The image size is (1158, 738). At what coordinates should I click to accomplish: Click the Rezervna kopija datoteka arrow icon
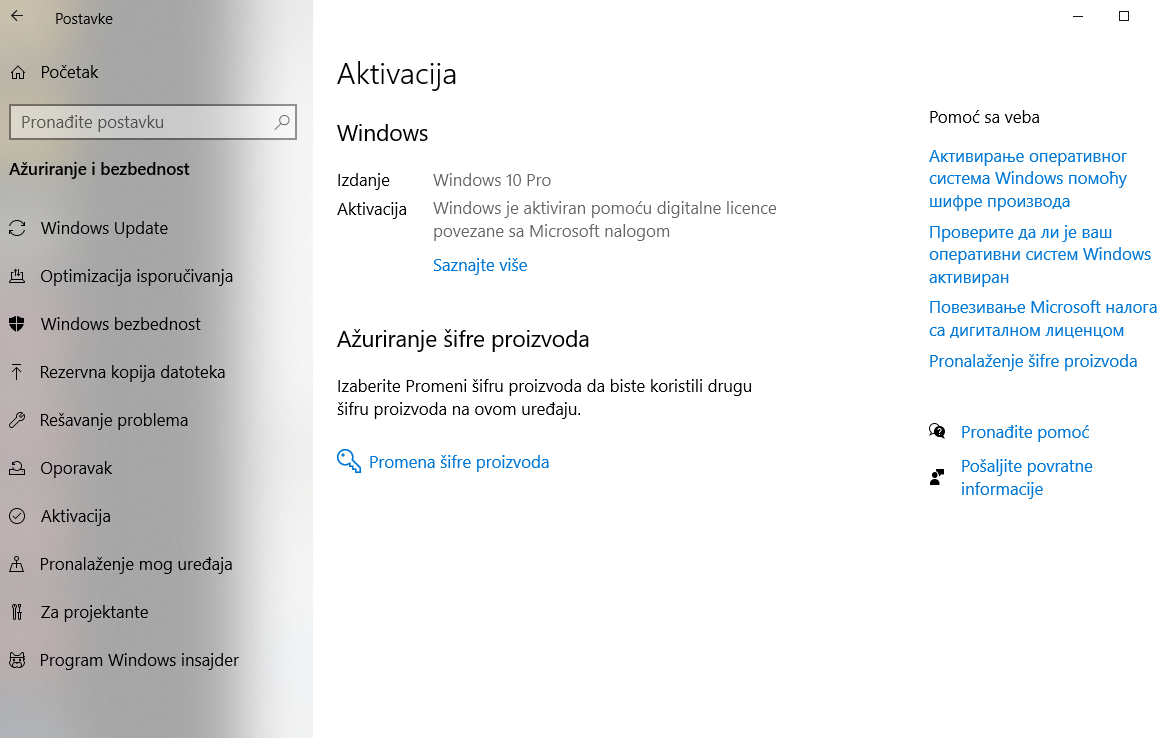(17, 372)
